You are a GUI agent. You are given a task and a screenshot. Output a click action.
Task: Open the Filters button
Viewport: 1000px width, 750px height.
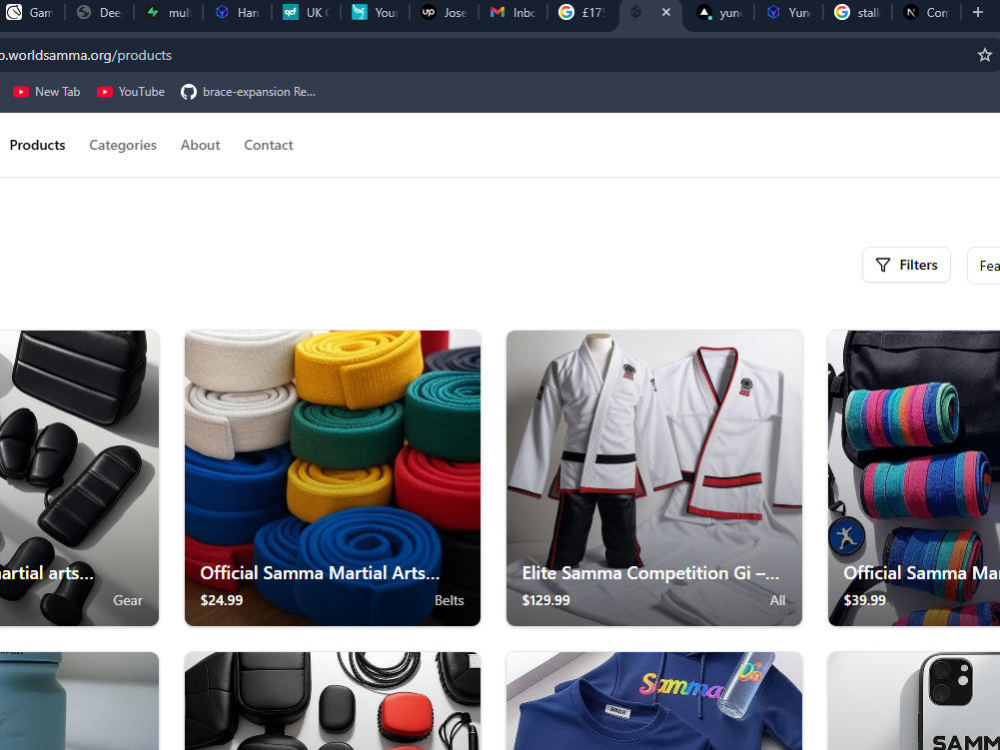click(x=906, y=265)
